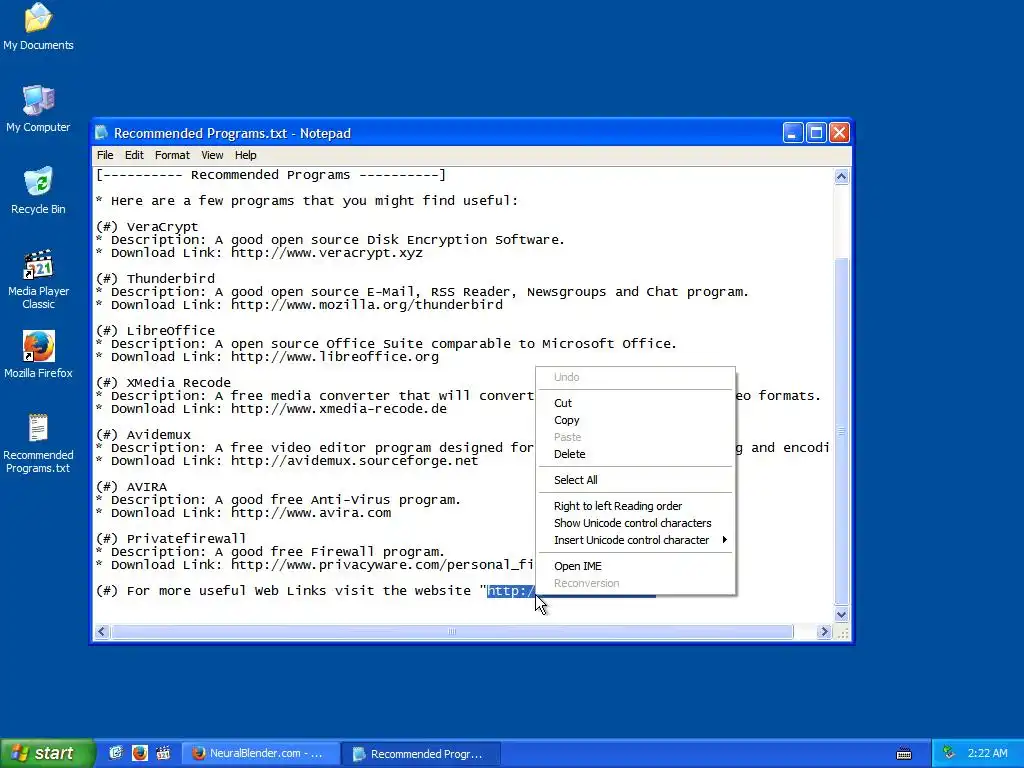Click the vertical scrollbar up arrow
The height and width of the screenshot is (768, 1024).
[x=841, y=176]
